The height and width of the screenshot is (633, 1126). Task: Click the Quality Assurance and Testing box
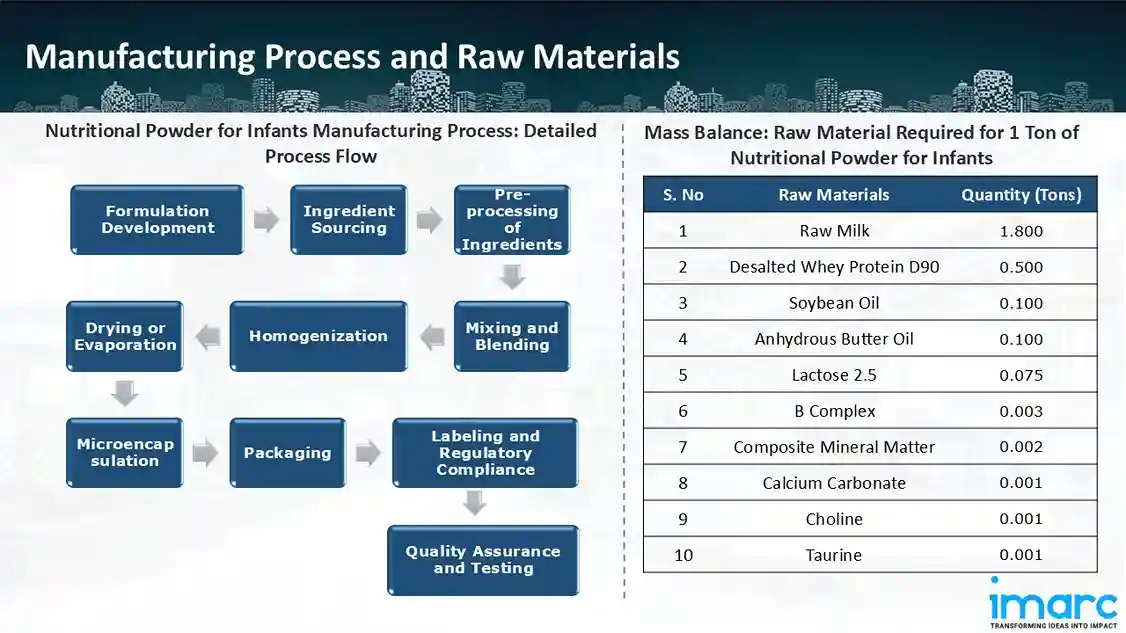[x=483, y=560]
